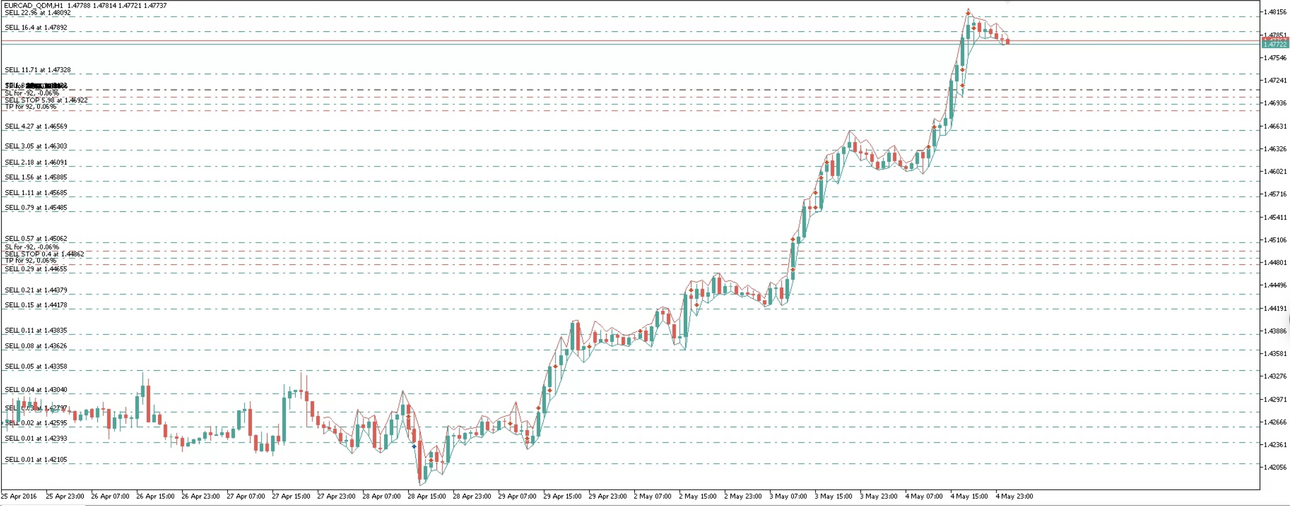
Task: Click the 1.42971 price scale value
Action: (x=1273, y=399)
